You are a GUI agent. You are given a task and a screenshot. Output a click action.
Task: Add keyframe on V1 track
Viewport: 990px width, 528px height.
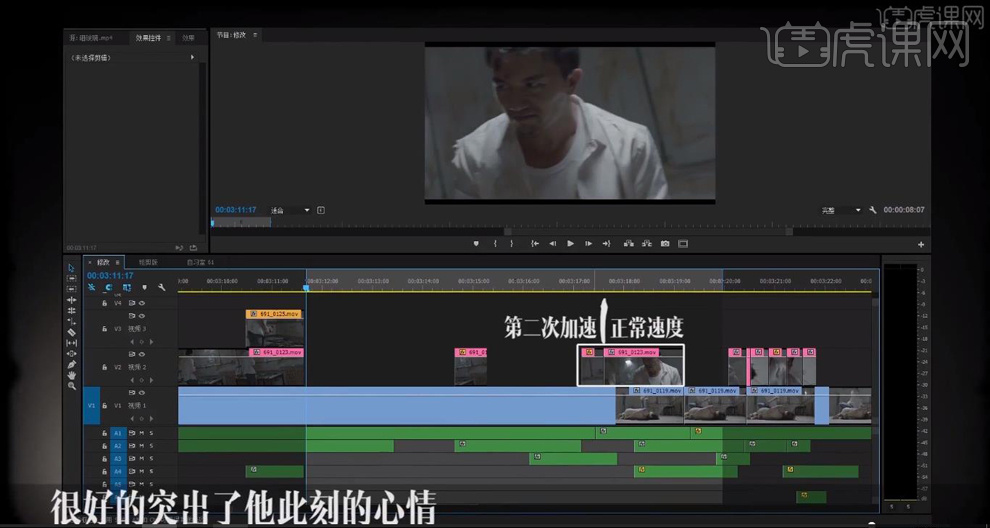pos(141,417)
